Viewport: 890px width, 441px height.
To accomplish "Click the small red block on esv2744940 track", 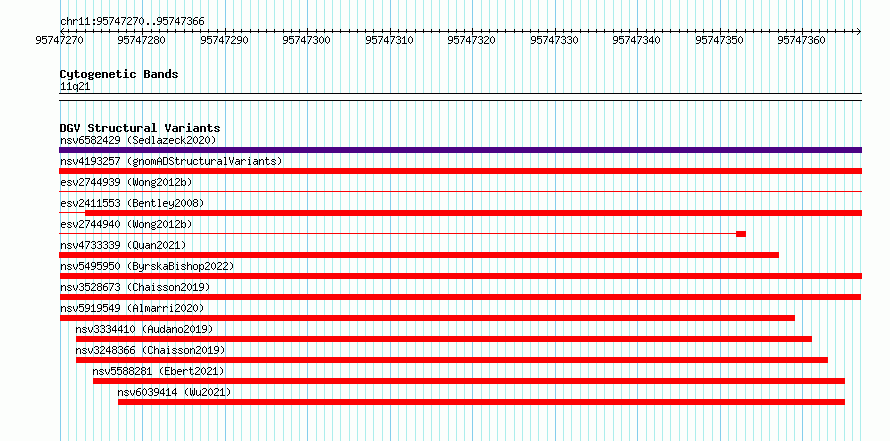I will click(741, 234).
